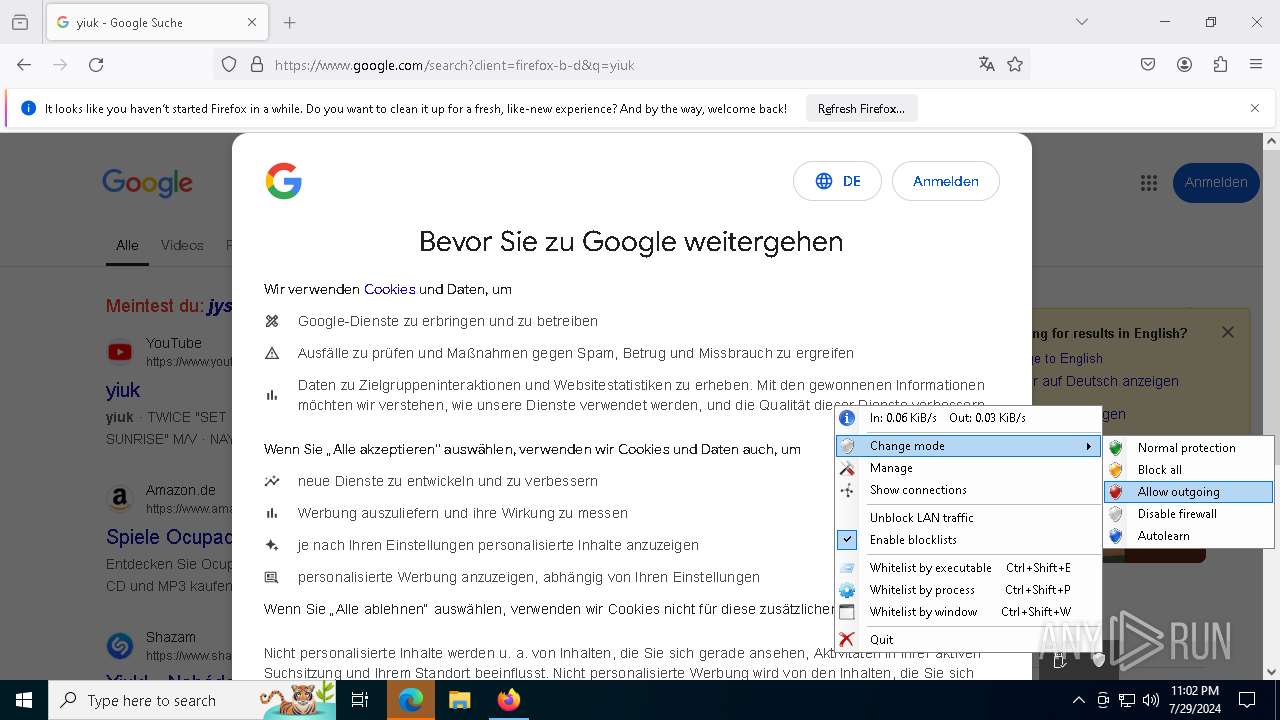The width and height of the screenshot is (1280, 720).
Task: Open Microsoft Edge from taskbar
Action: [411, 700]
